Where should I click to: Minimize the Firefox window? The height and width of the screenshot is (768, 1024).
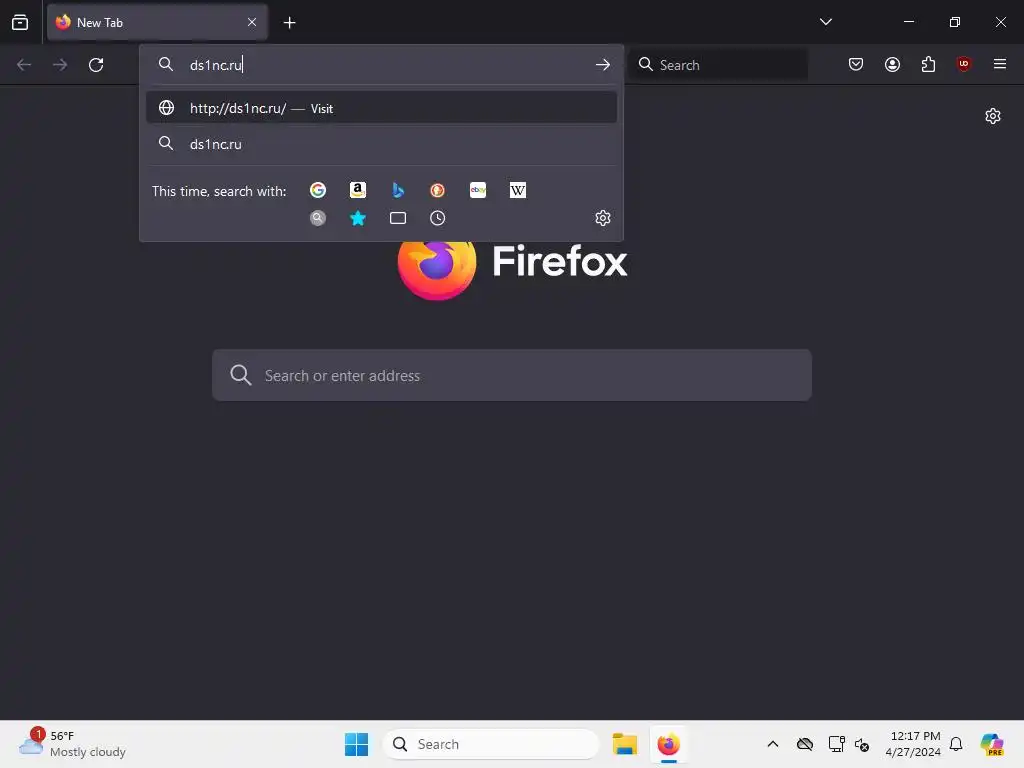(x=908, y=22)
